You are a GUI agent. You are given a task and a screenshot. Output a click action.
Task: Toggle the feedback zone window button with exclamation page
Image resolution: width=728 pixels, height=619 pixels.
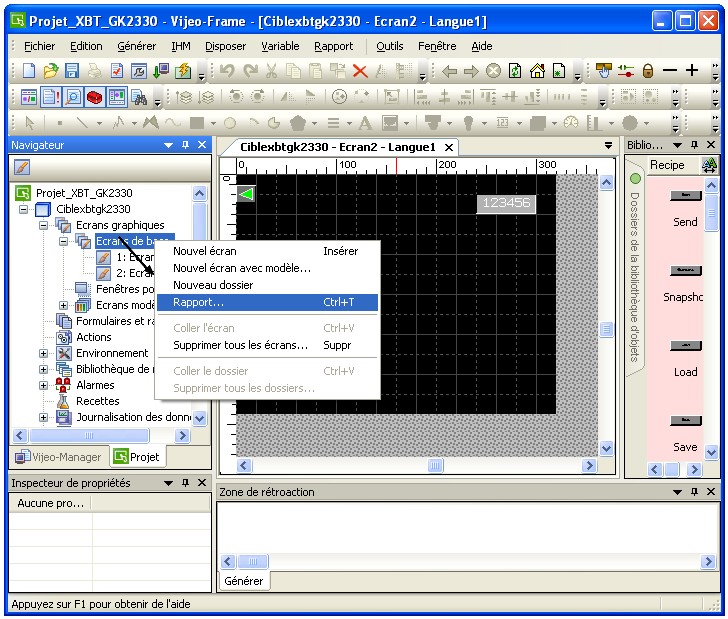click(50, 97)
